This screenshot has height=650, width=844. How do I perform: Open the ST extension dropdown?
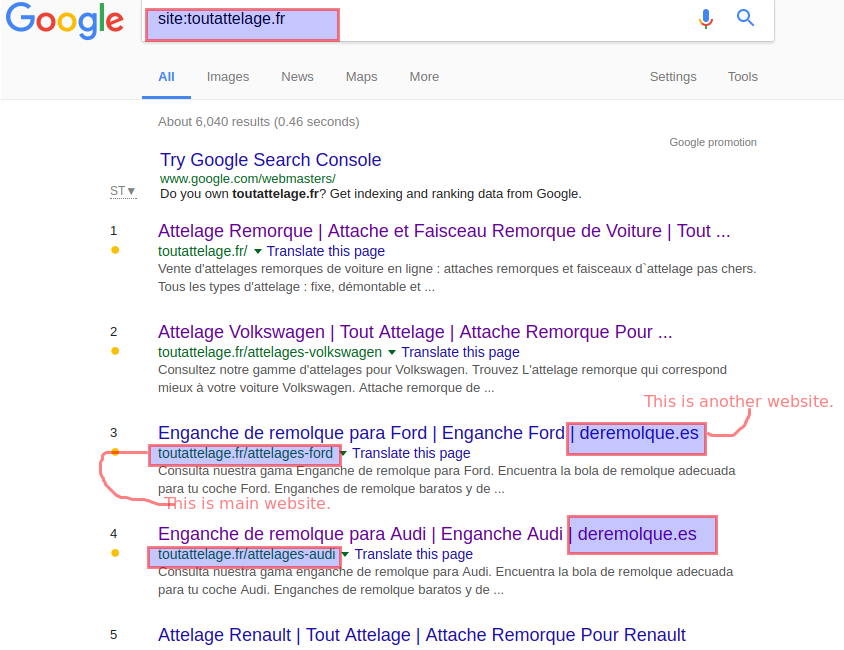pos(123,191)
